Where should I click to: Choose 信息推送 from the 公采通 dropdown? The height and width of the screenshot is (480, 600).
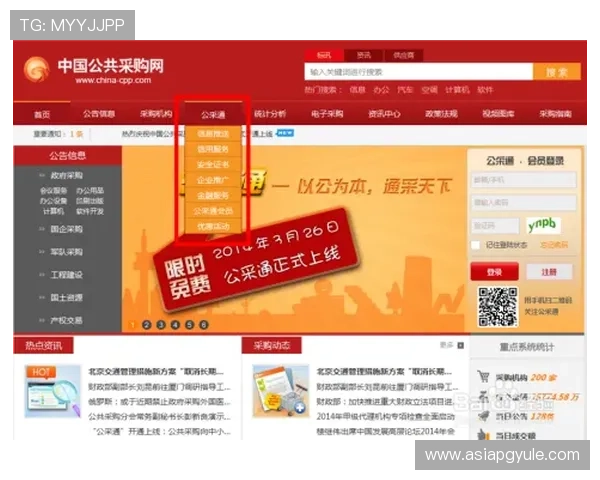(x=213, y=134)
